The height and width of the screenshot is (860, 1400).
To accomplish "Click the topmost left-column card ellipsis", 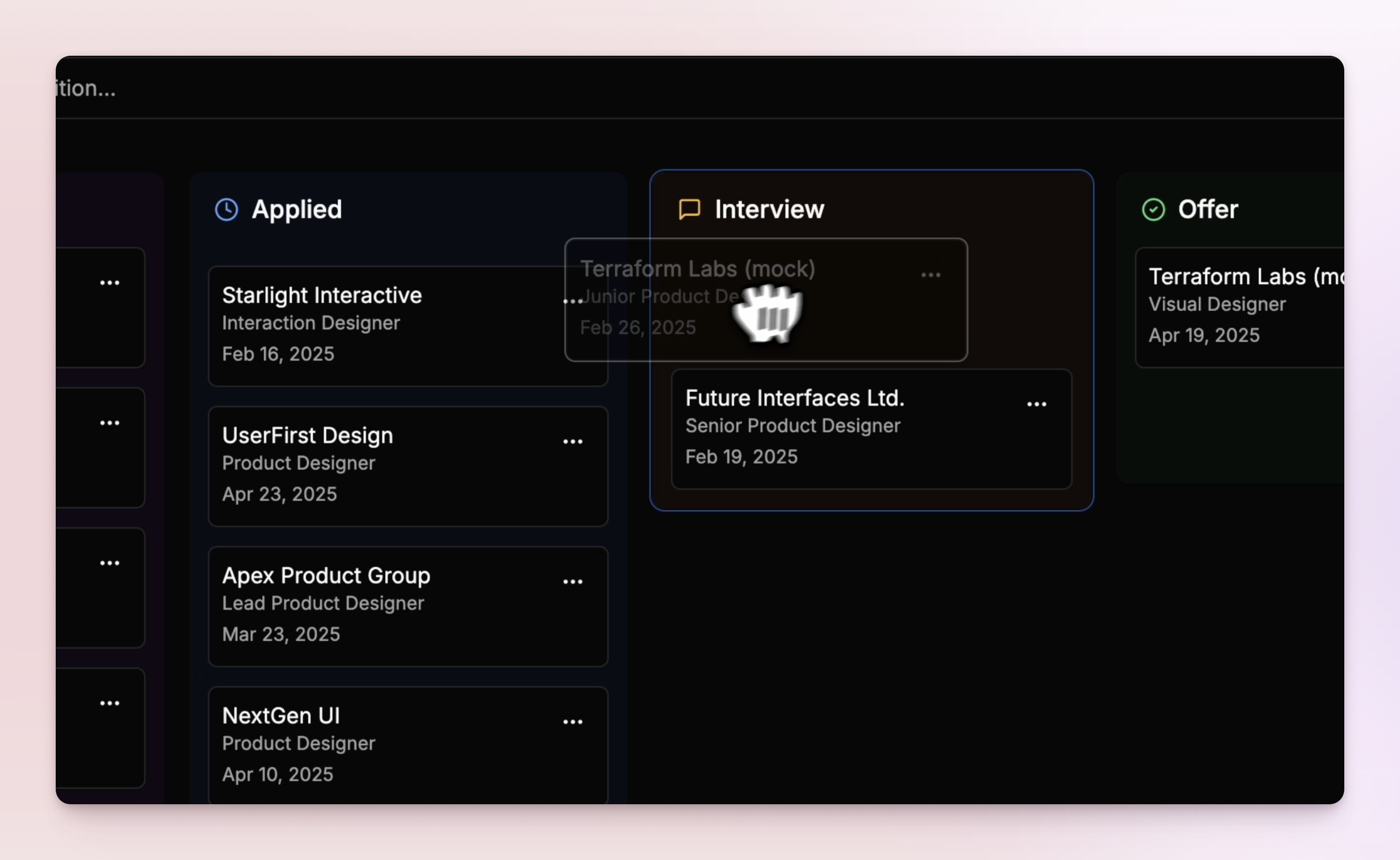I will (110, 283).
